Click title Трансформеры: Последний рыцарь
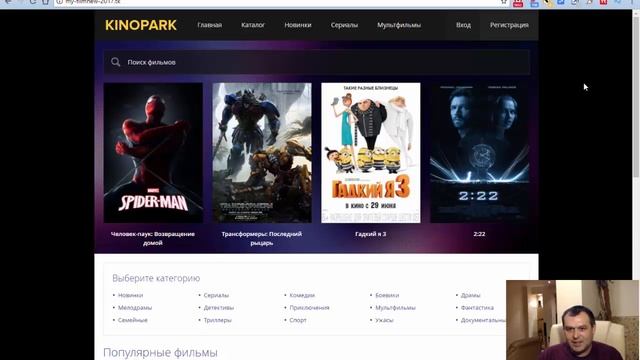Image resolution: width=640 pixels, height=360 pixels. click(x=262, y=238)
